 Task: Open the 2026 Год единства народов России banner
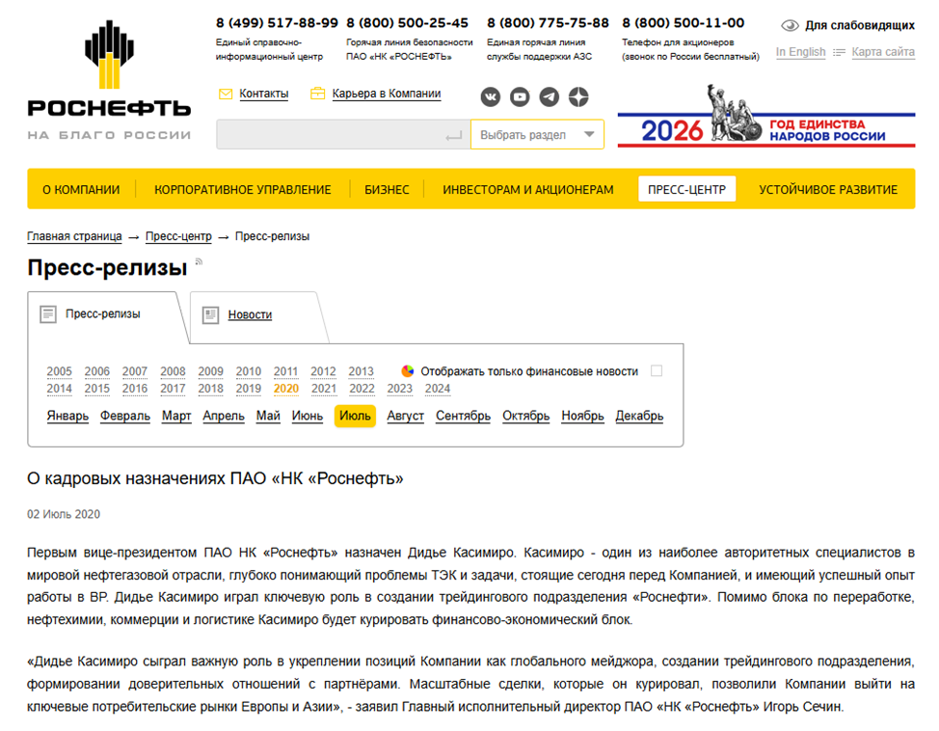767,116
